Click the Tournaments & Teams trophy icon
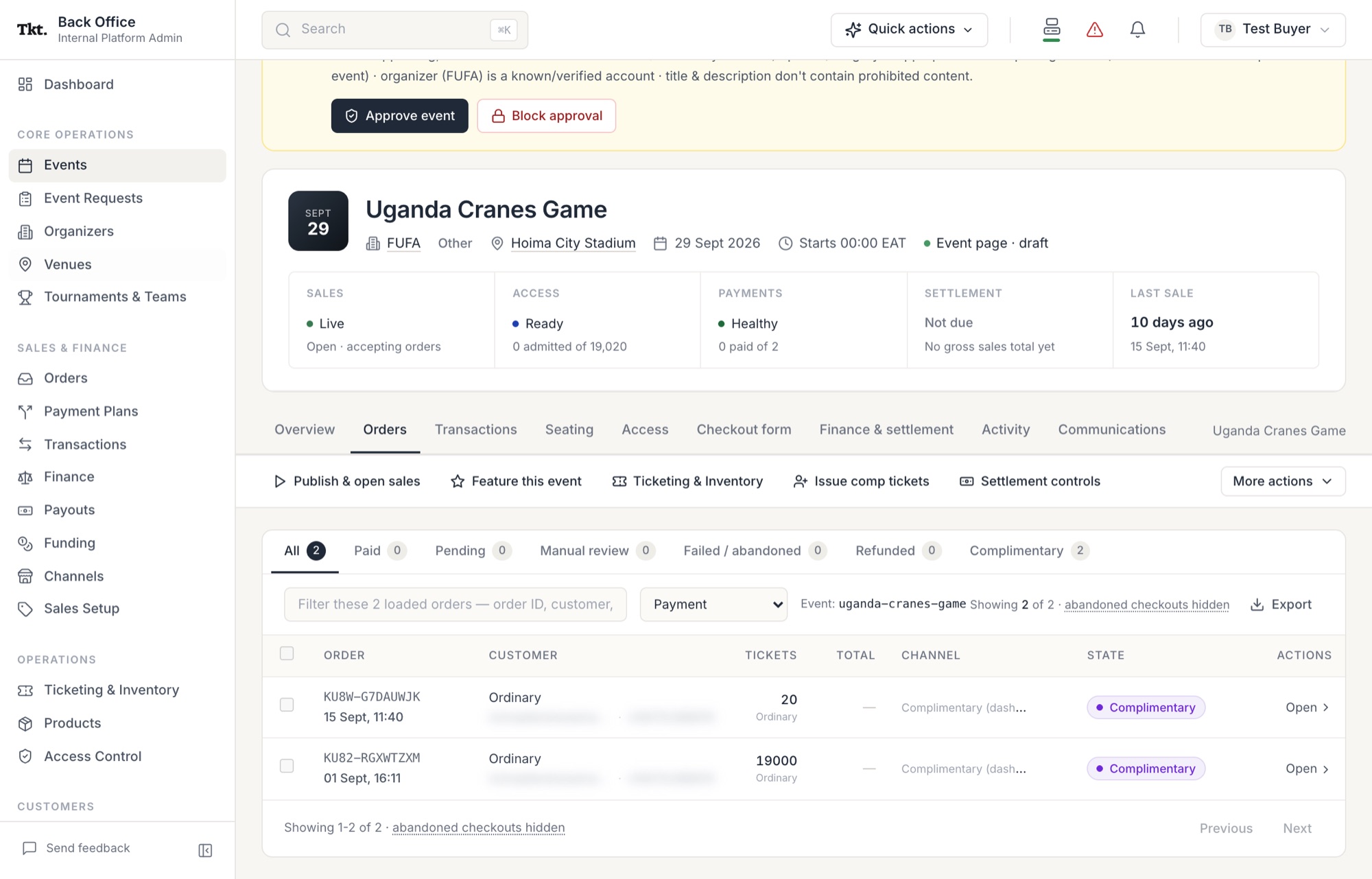This screenshot has height=879, width=1372. click(x=25, y=297)
